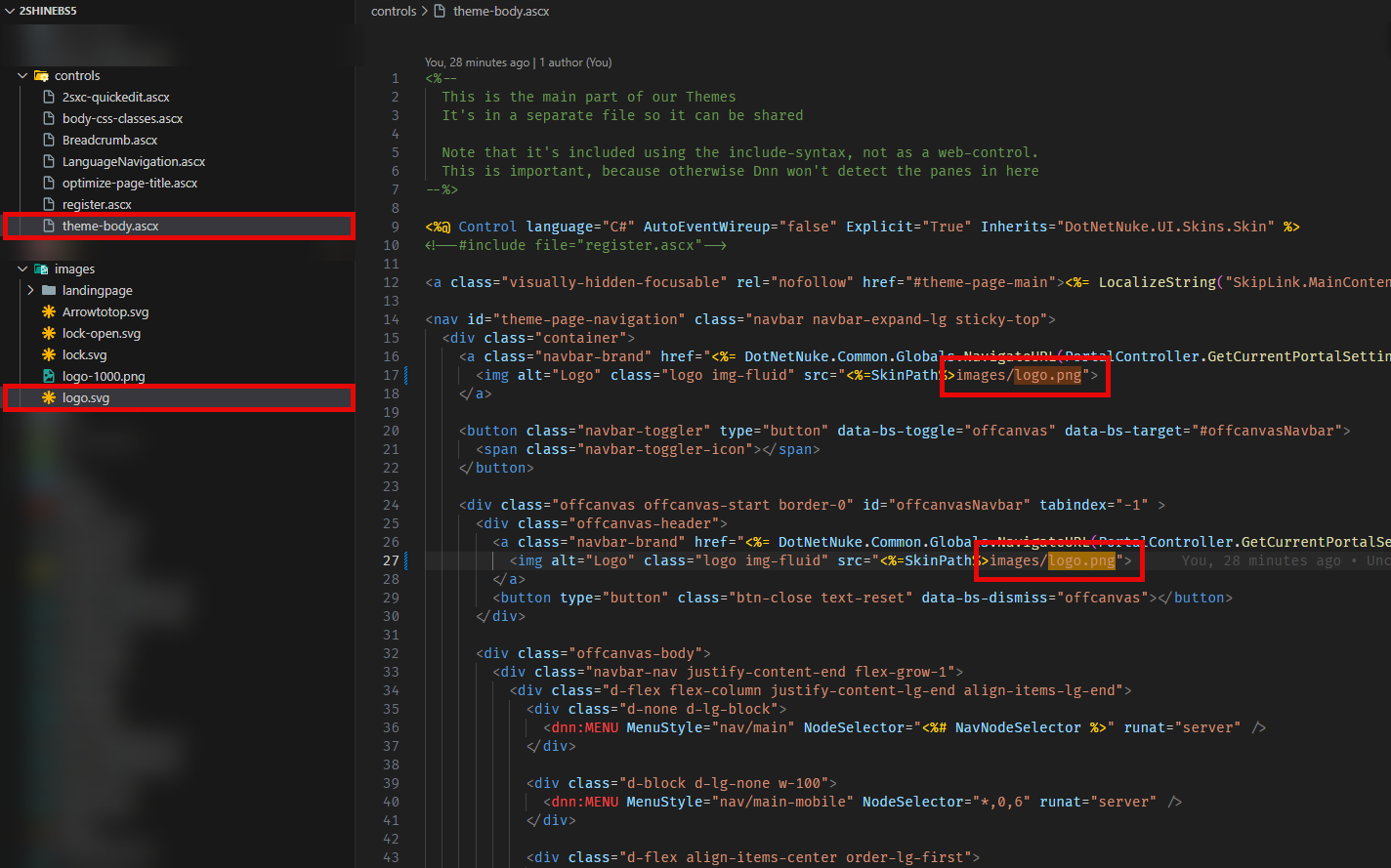The height and width of the screenshot is (868, 1391).
Task: Collapse the 2SHINEBS5 root section
Action: click(x=9, y=11)
